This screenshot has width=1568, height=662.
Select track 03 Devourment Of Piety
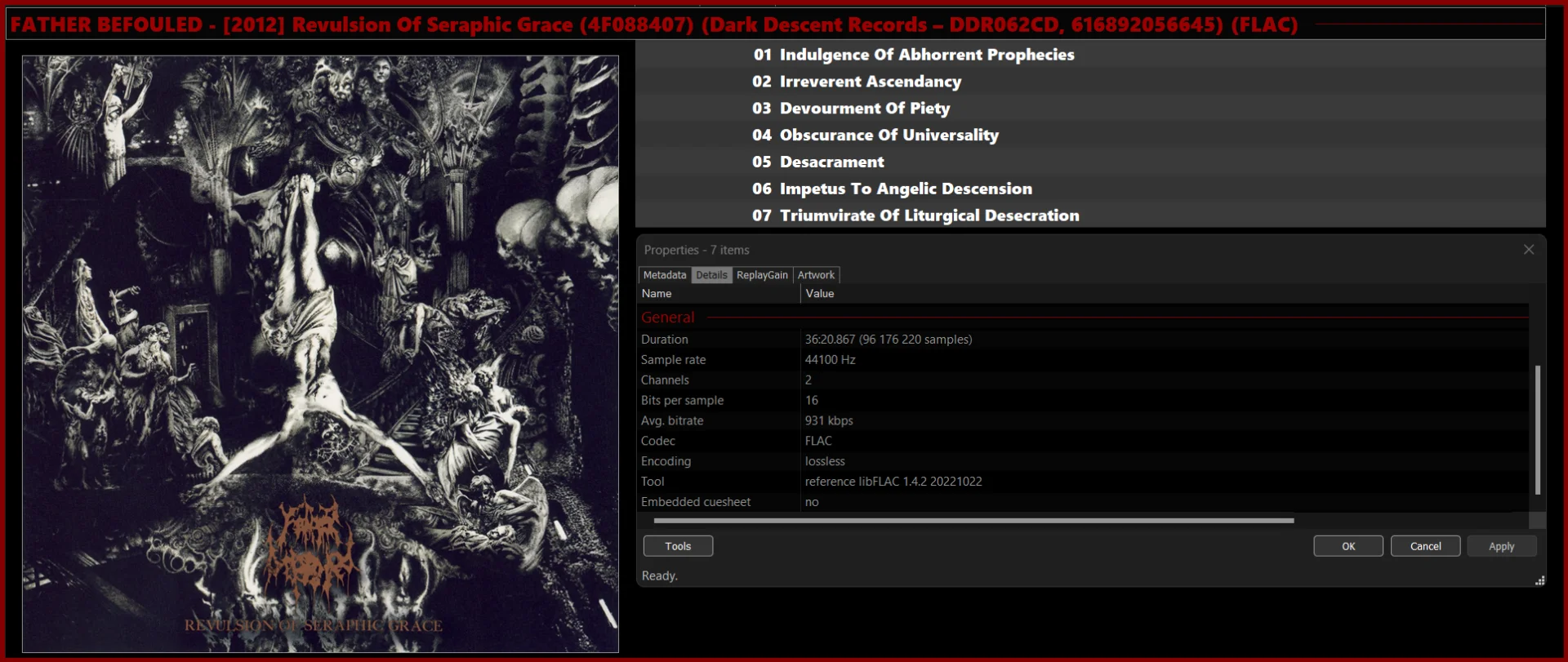1090,109
